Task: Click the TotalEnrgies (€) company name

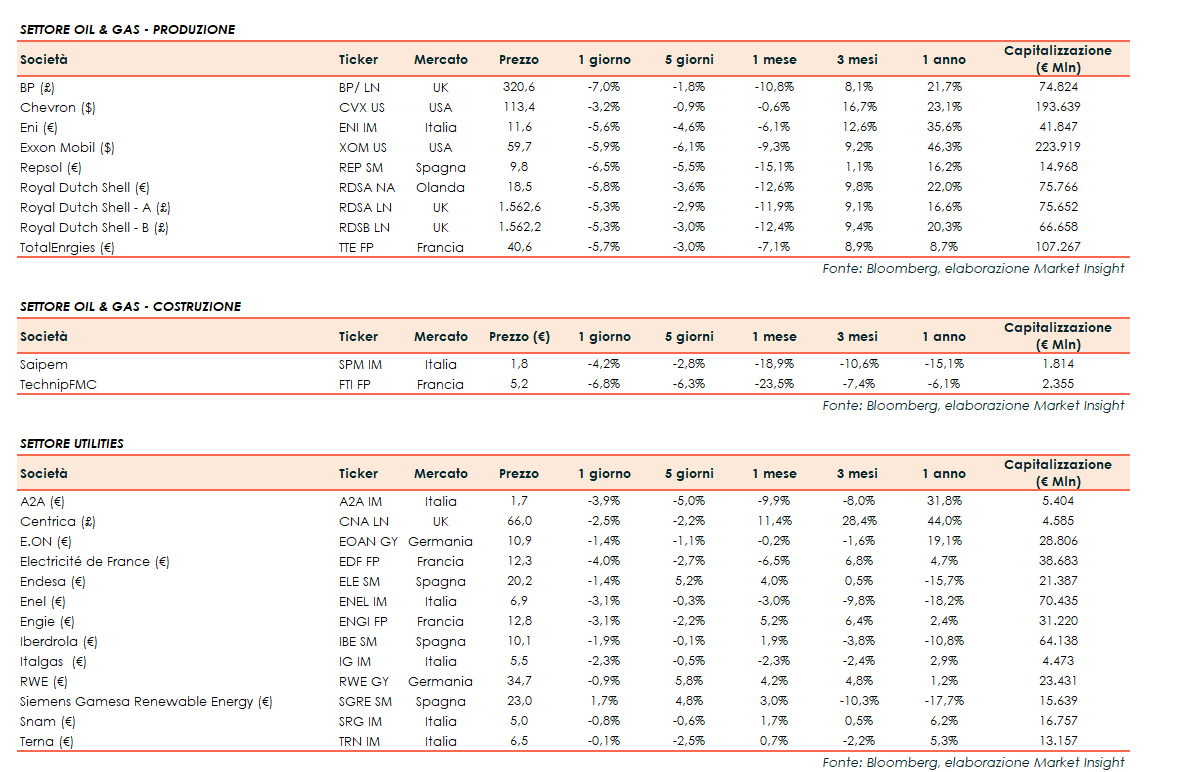Action: [67, 247]
